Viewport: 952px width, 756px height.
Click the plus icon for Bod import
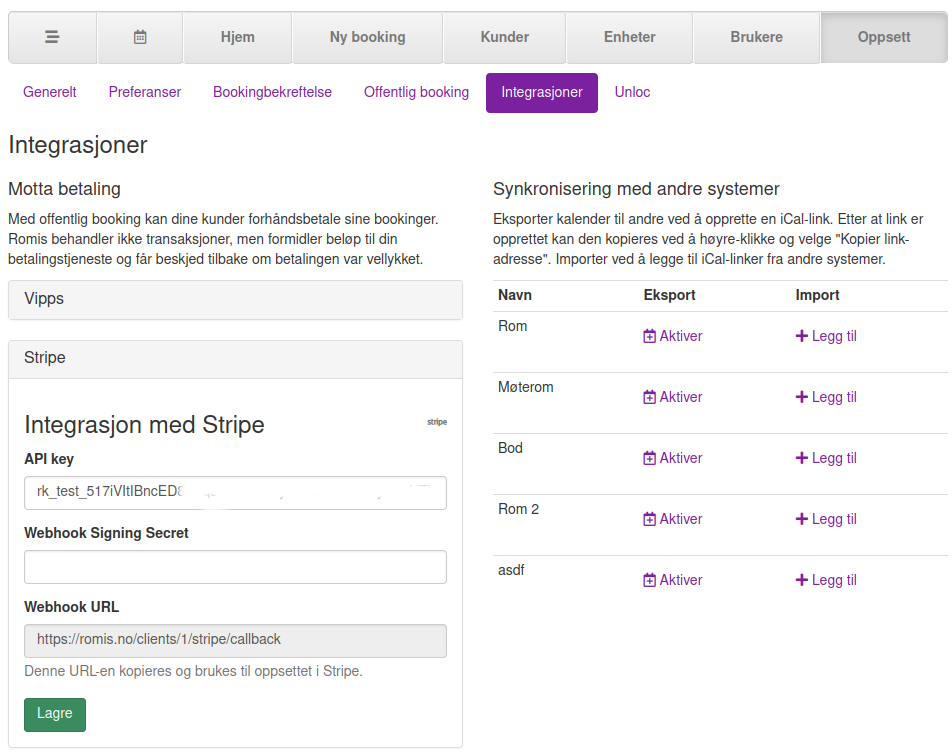801,458
